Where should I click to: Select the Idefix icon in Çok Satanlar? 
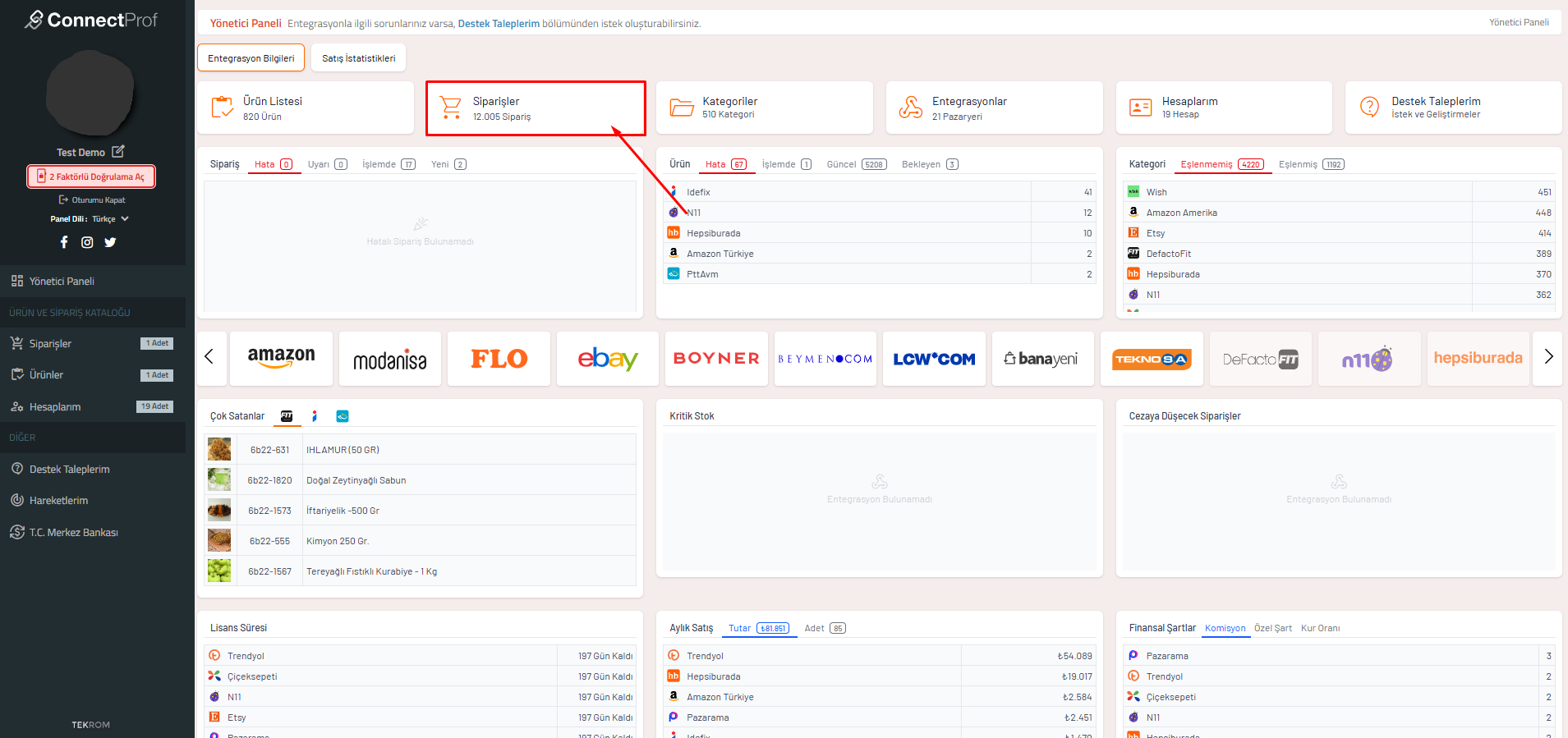point(315,416)
